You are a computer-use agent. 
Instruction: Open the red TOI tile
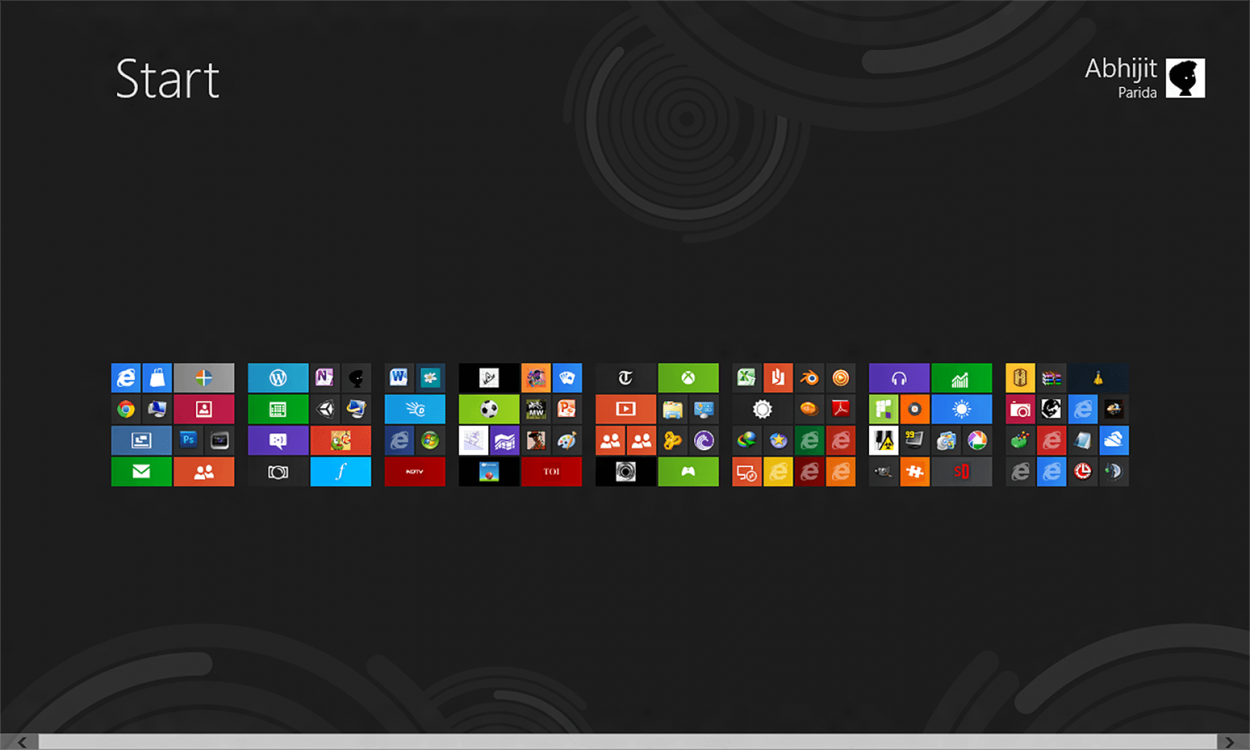coord(551,472)
